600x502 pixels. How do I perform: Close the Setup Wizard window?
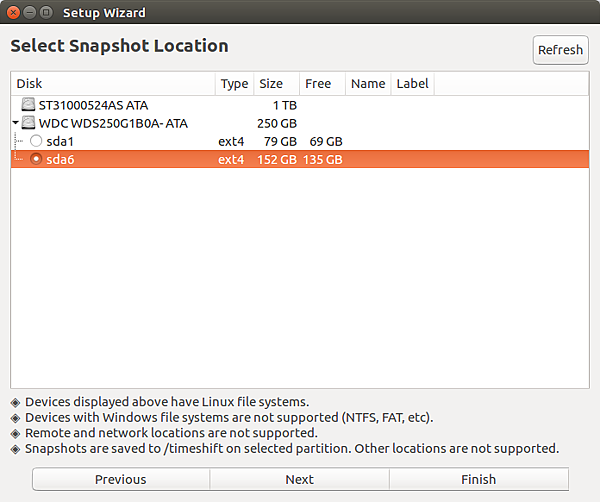pos(13,13)
